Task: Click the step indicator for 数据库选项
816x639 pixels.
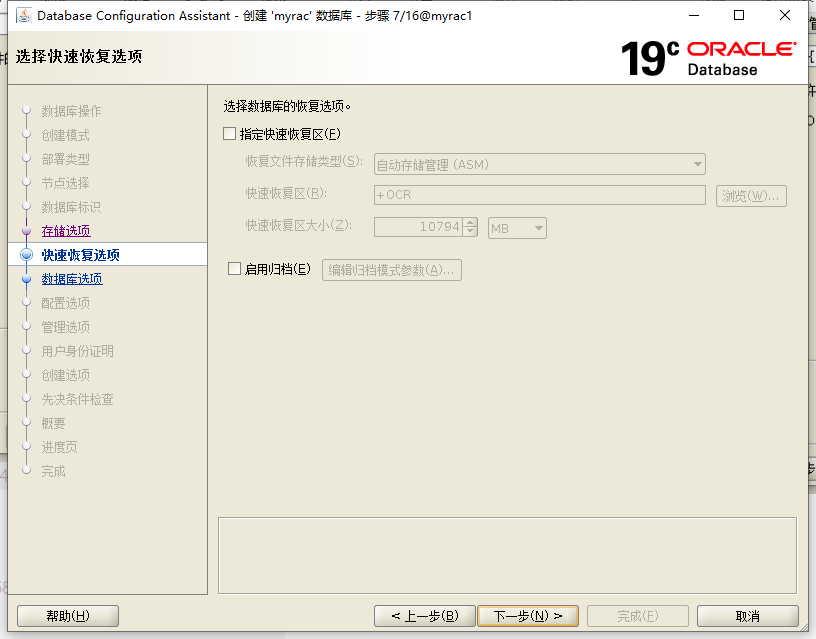Action: click(x=26, y=279)
